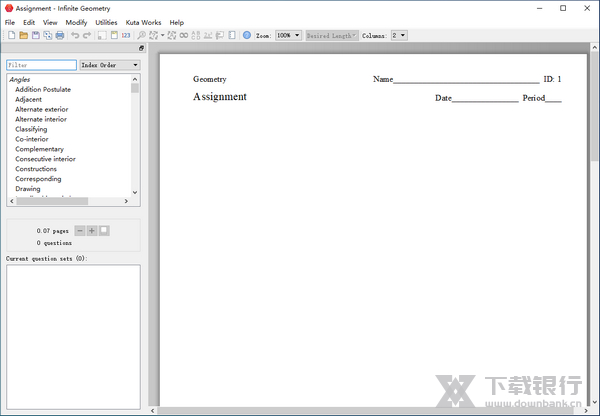Viewport: 600px width, 416px height.
Task: Select the Complementary topic
Action: click(x=39, y=149)
